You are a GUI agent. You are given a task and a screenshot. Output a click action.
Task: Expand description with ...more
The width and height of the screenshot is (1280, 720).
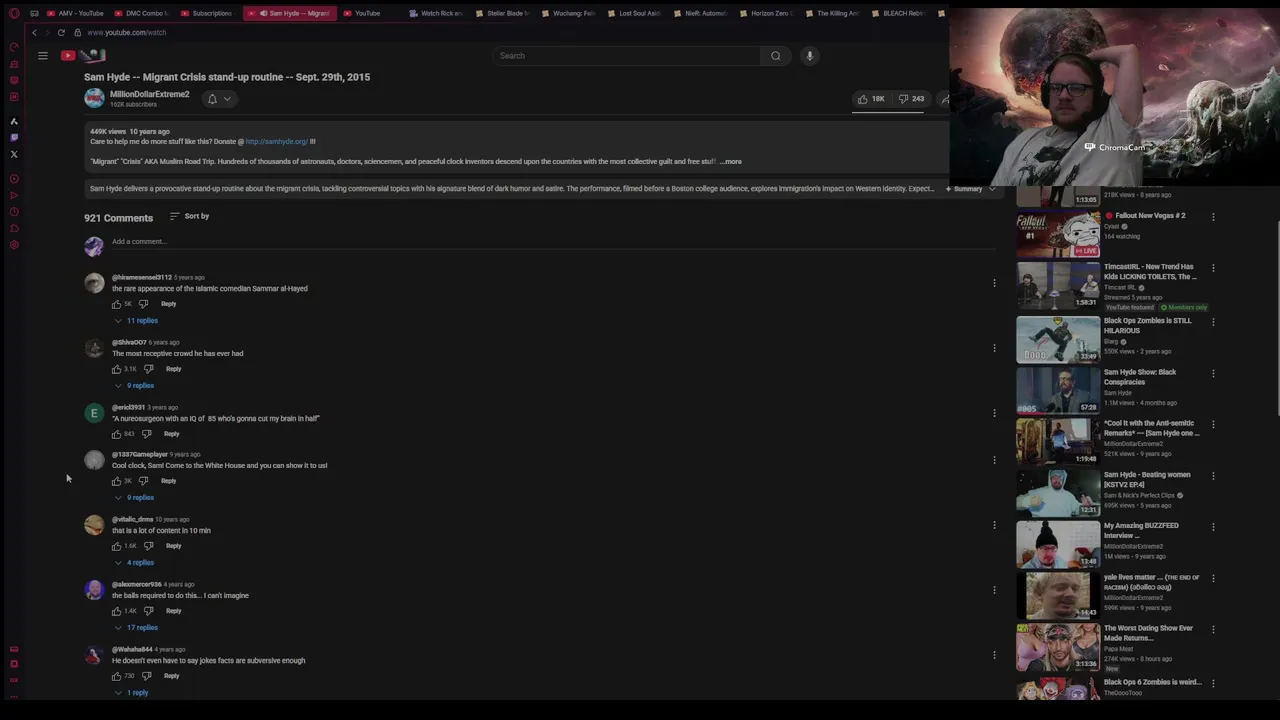[732, 162]
